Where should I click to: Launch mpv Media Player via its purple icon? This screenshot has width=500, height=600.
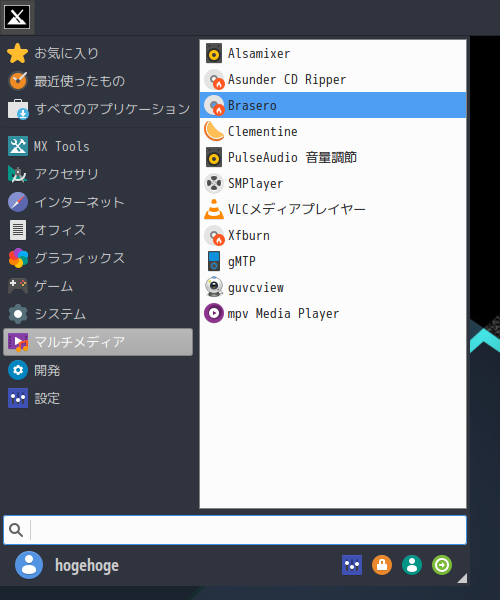[214, 313]
